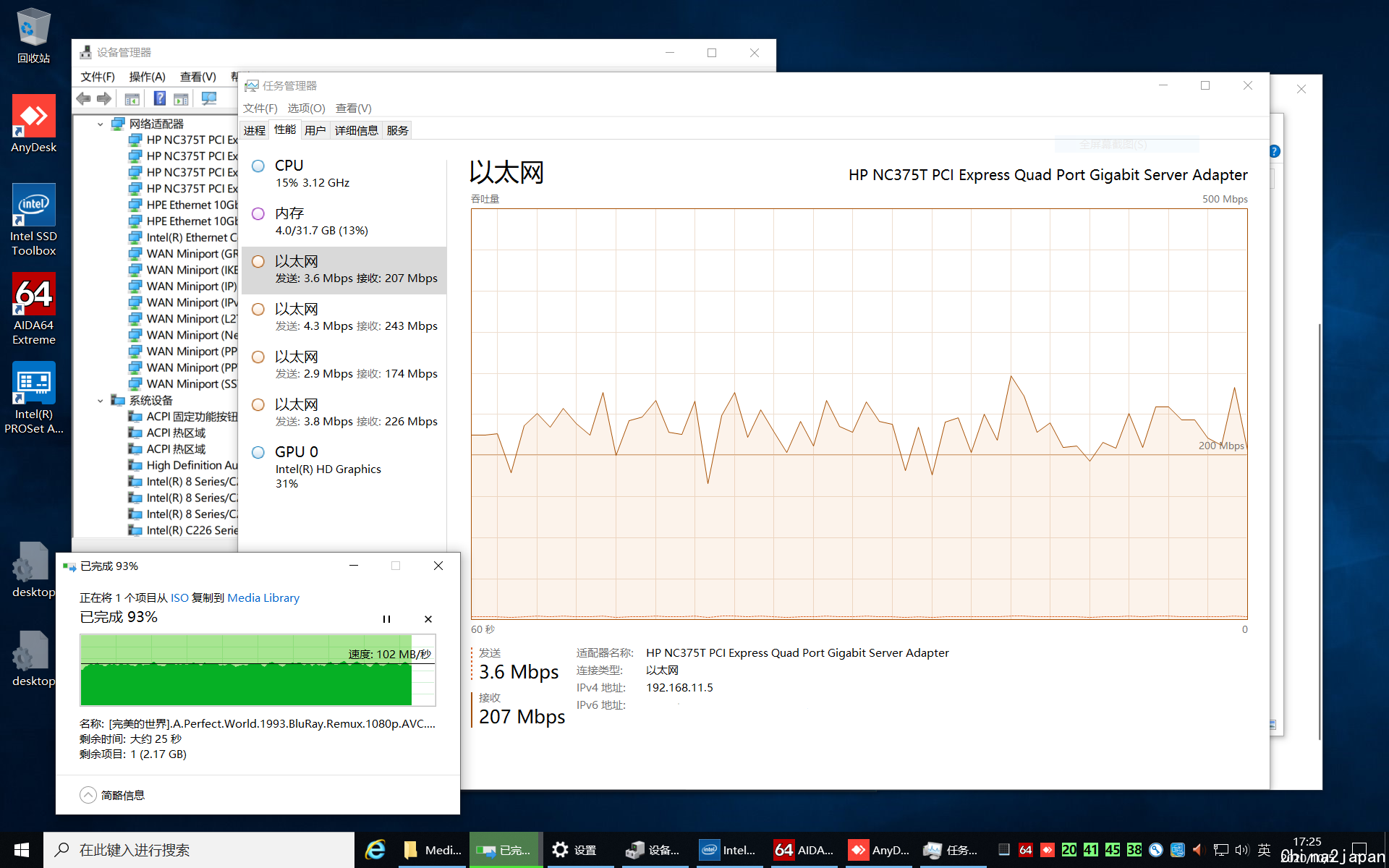Click the Forward arrow in Device Manager toolbar
Viewport: 1389px width, 868px height.
click(104, 99)
